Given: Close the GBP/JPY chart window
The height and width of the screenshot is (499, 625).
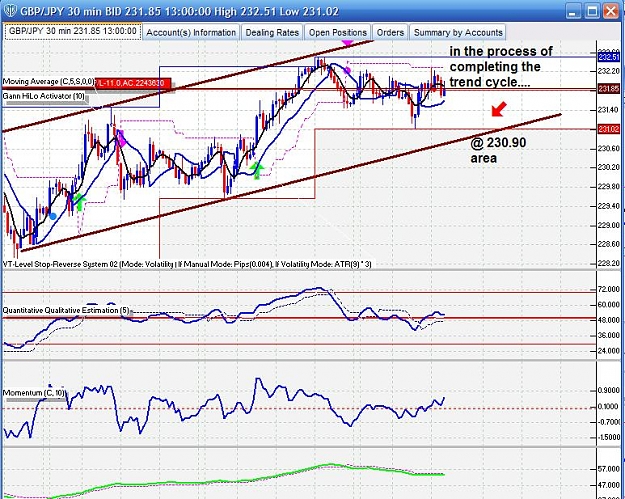Looking at the screenshot, I should pos(611,11).
